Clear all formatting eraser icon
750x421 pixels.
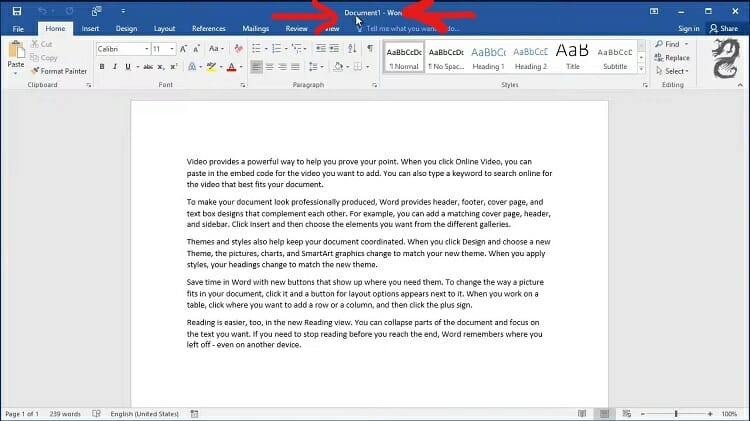point(238,49)
